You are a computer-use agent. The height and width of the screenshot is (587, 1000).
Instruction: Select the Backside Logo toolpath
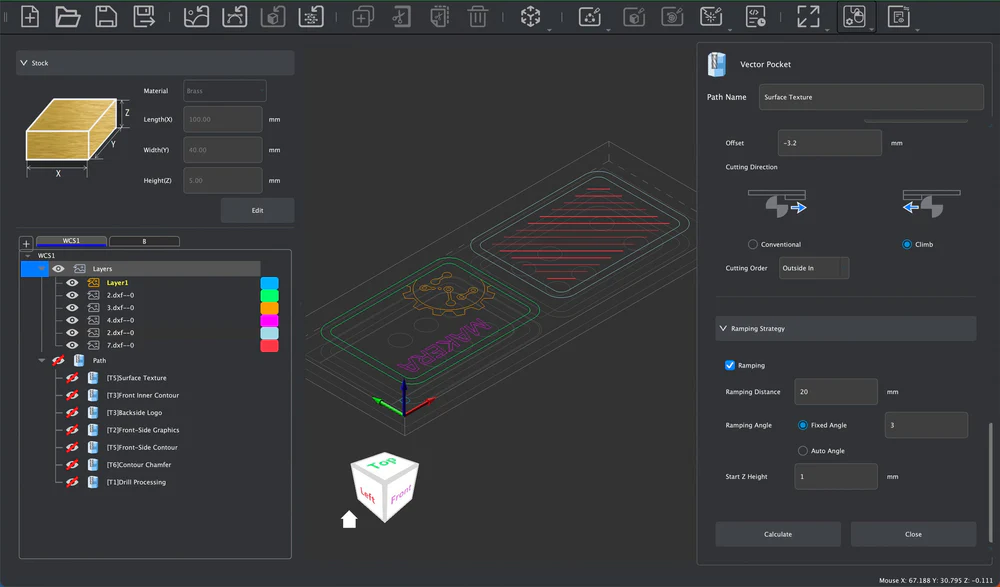134,413
